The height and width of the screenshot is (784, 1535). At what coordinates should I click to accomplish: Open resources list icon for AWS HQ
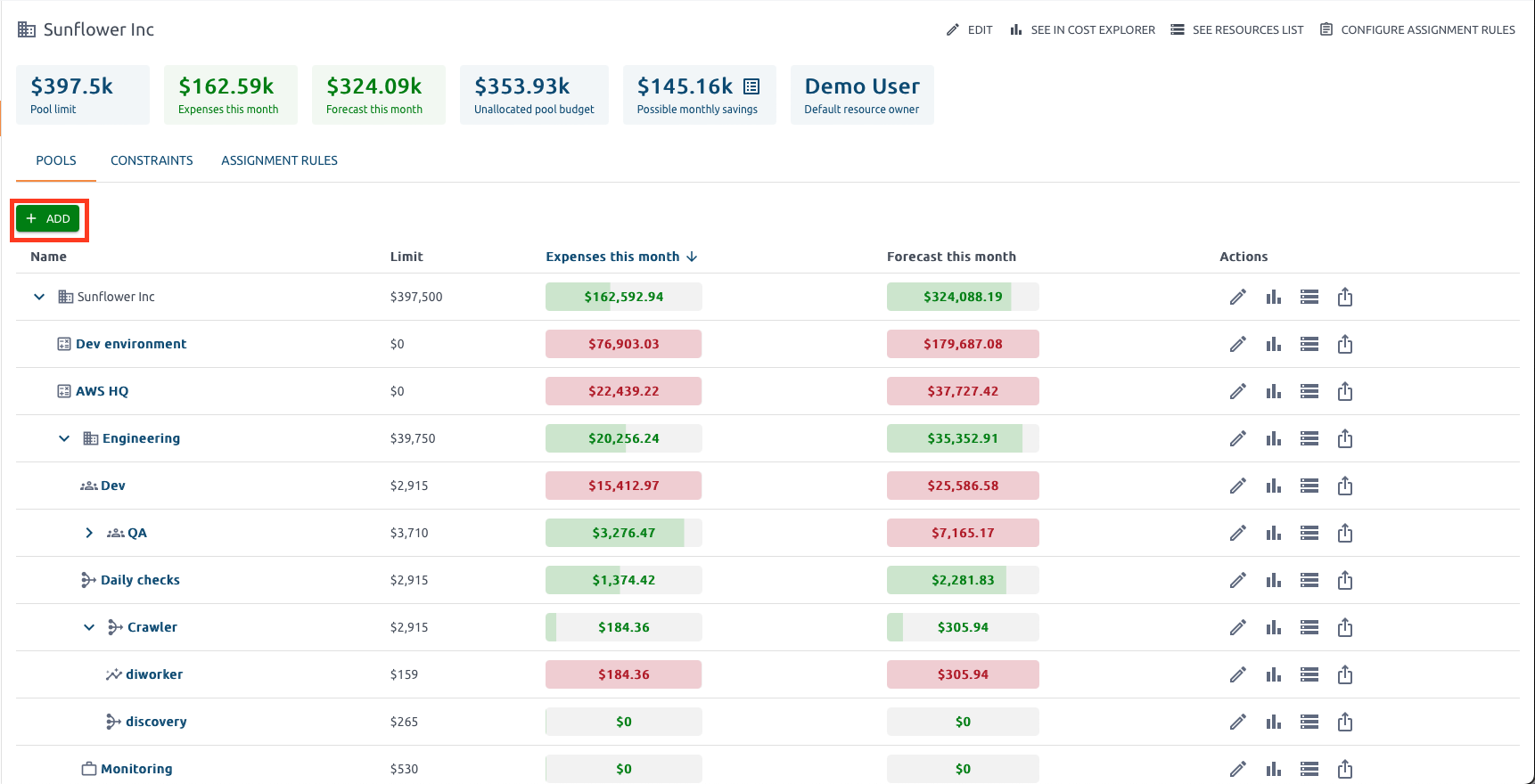[x=1309, y=391]
